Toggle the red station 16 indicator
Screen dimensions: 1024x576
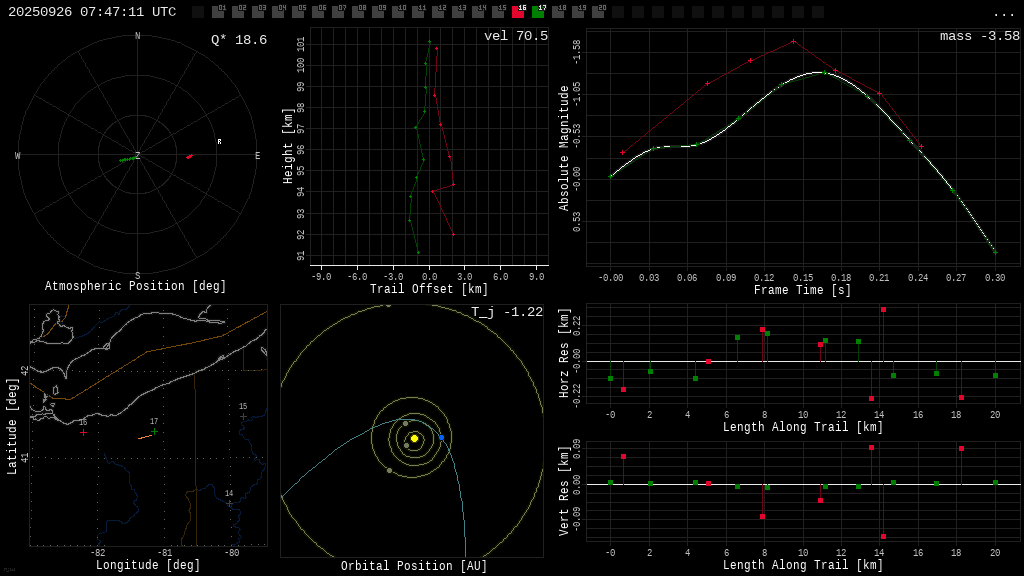point(518,12)
